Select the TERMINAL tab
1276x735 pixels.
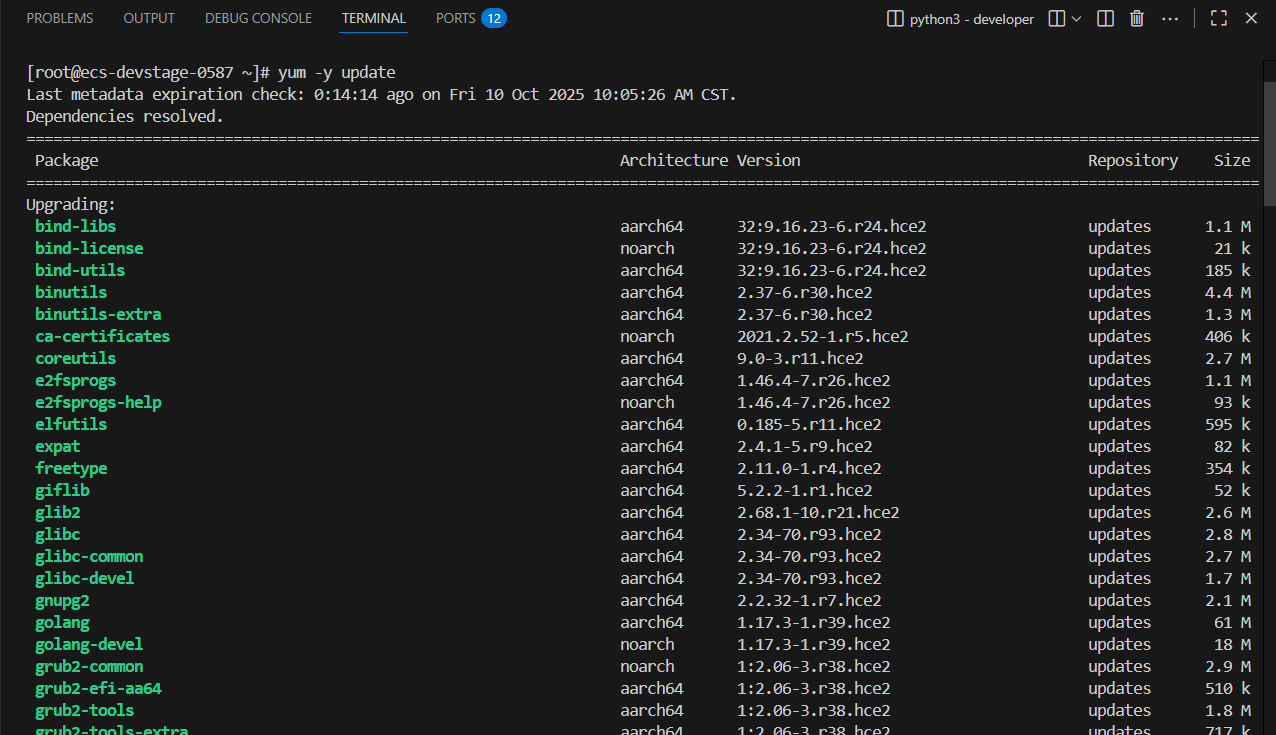tap(374, 18)
